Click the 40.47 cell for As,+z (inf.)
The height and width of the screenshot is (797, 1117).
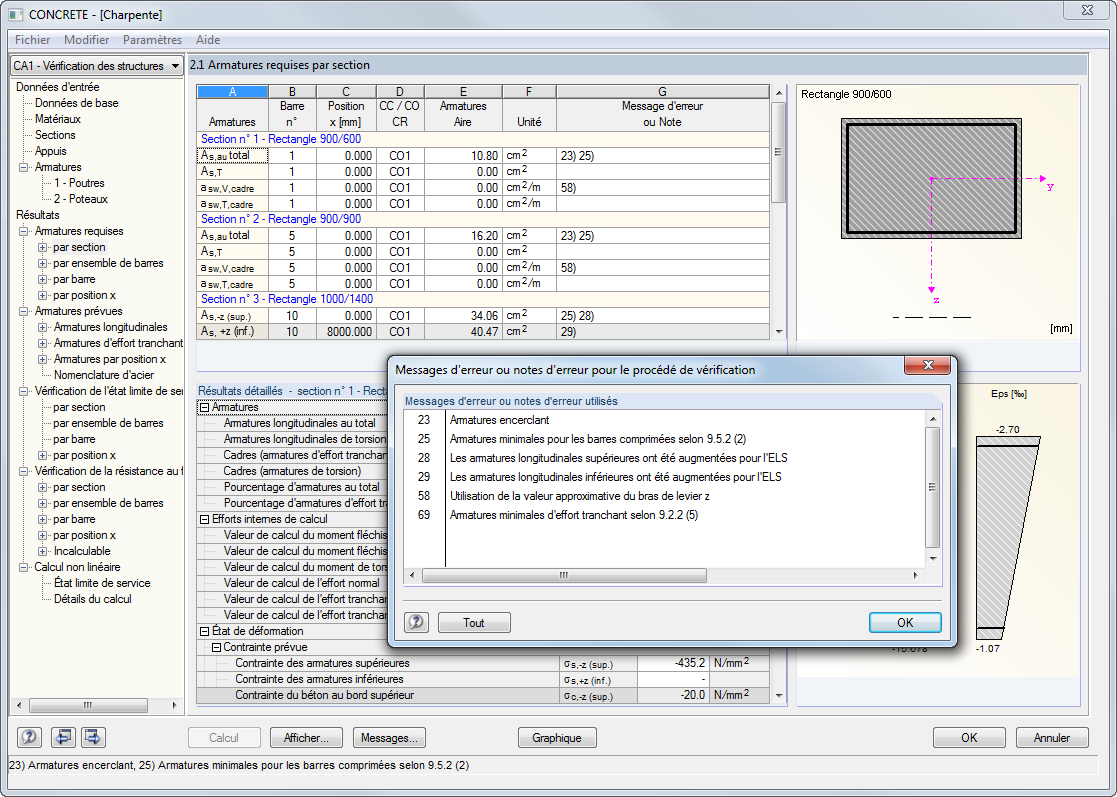pyautogui.click(x=463, y=332)
